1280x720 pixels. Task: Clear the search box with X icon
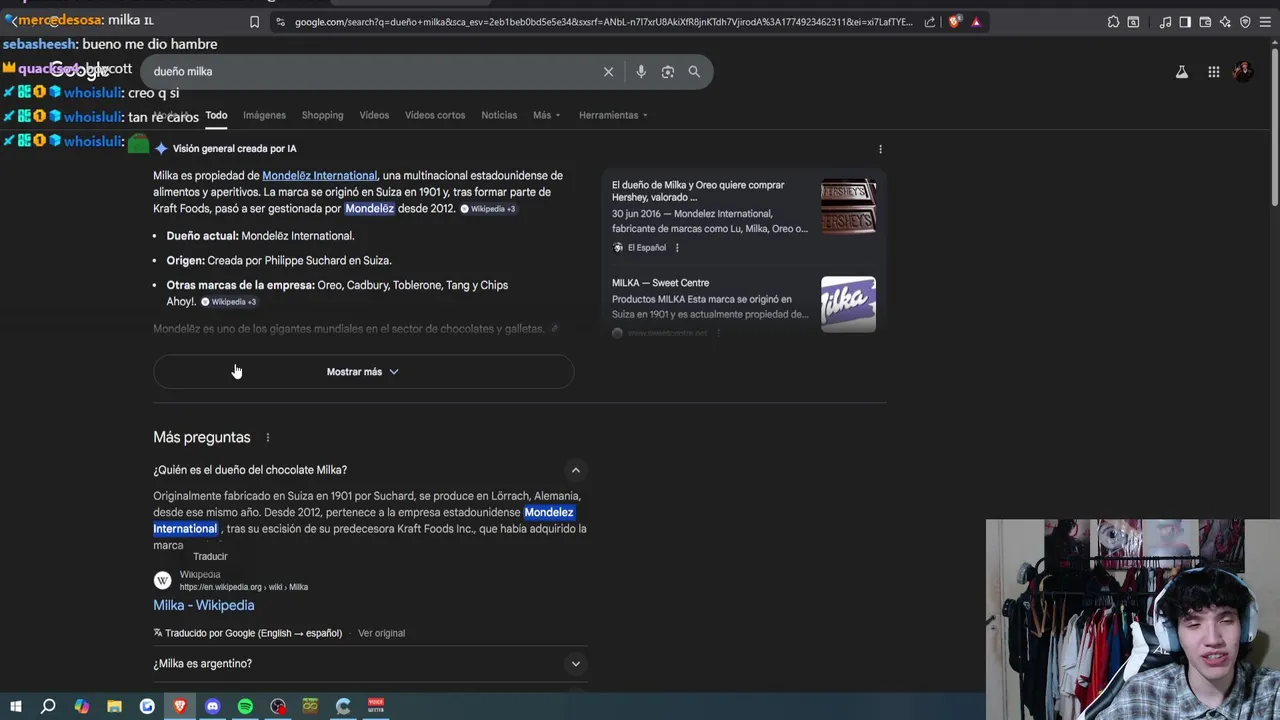point(608,72)
